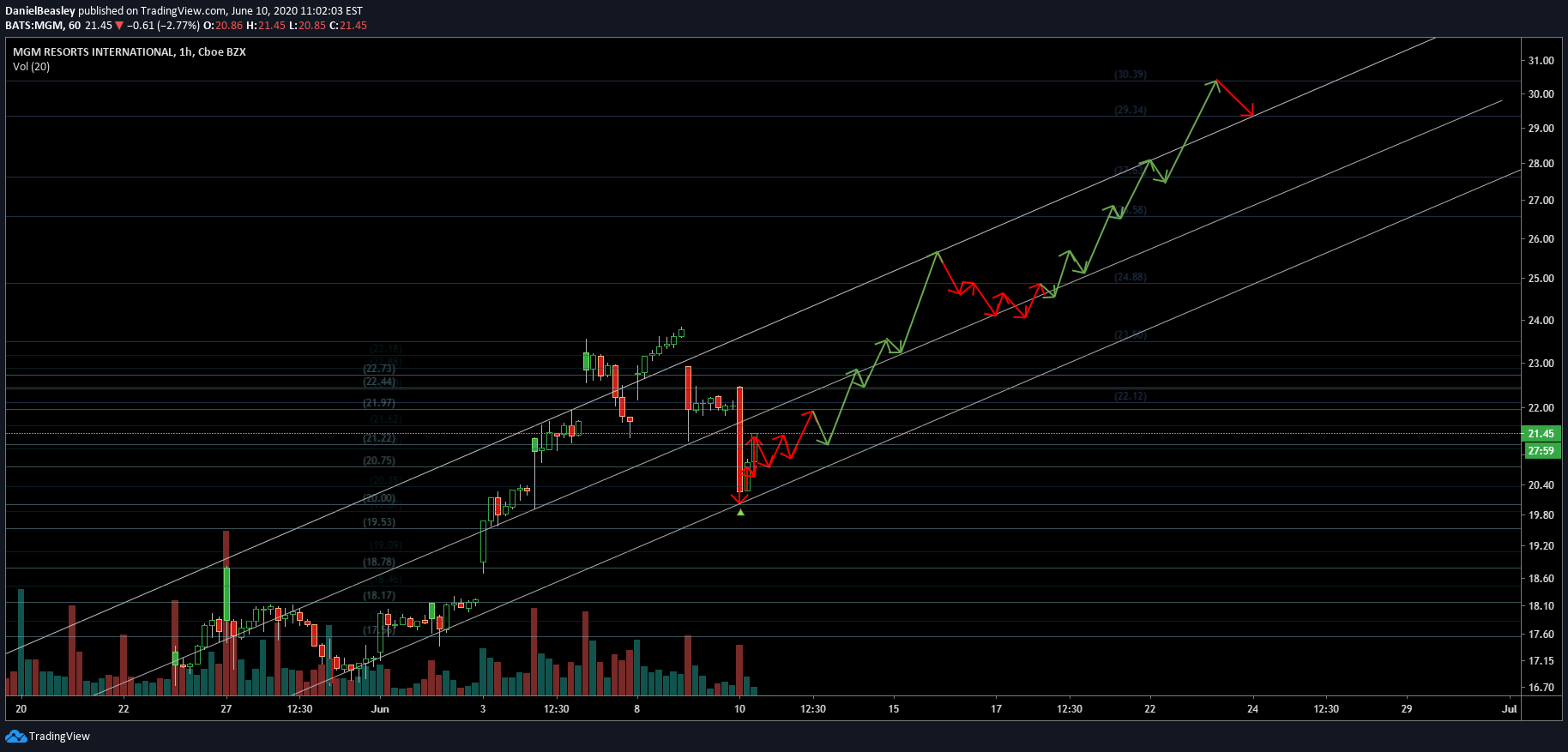Click the 23.00 price axis label
1568x752 pixels.
[x=1541, y=364]
